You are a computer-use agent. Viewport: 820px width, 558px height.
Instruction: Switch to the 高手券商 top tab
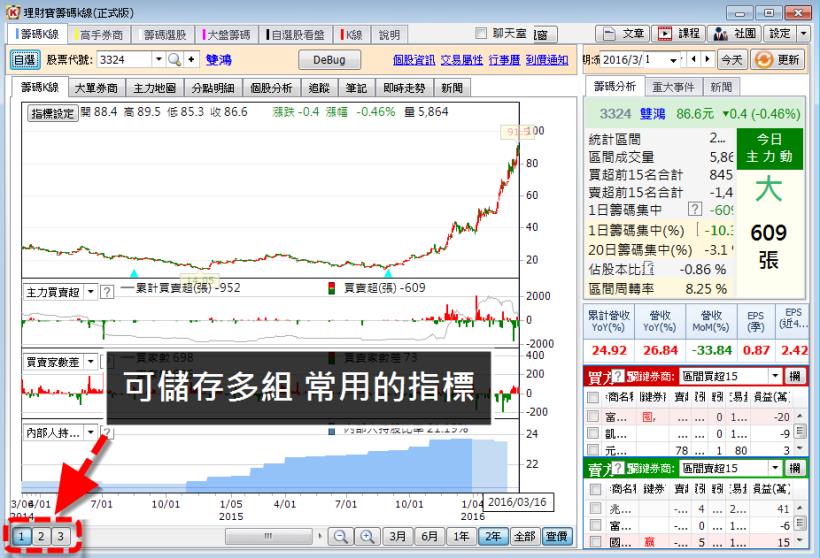tap(99, 35)
